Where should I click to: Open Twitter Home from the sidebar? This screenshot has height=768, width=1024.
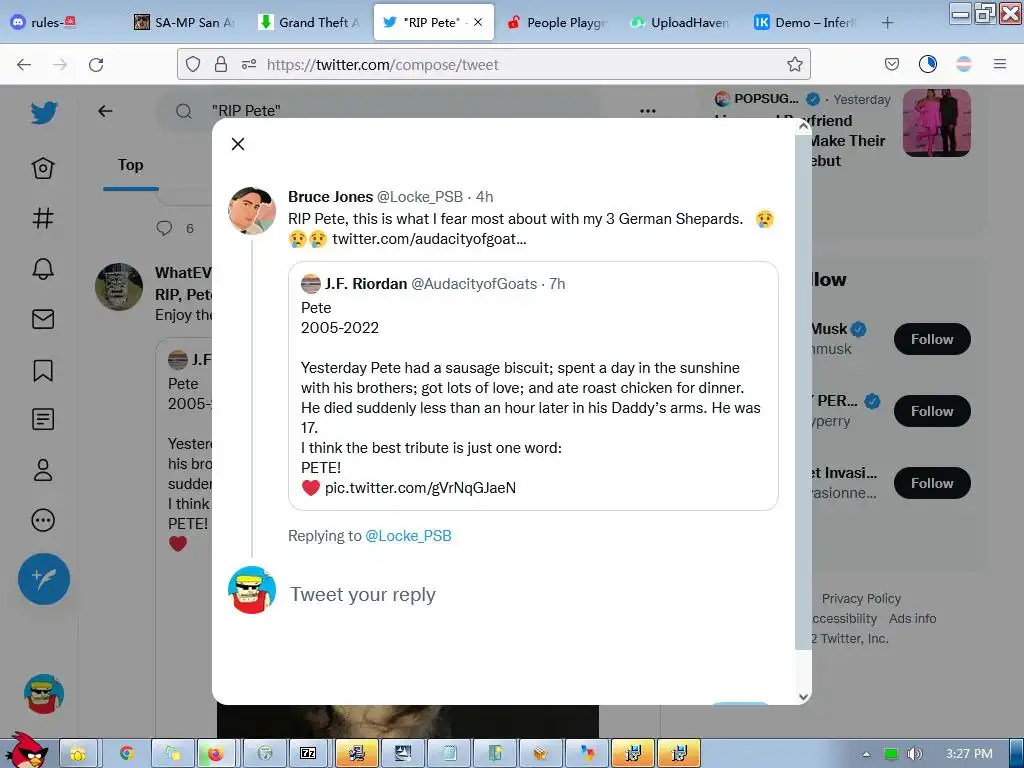pyautogui.click(x=43, y=168)
